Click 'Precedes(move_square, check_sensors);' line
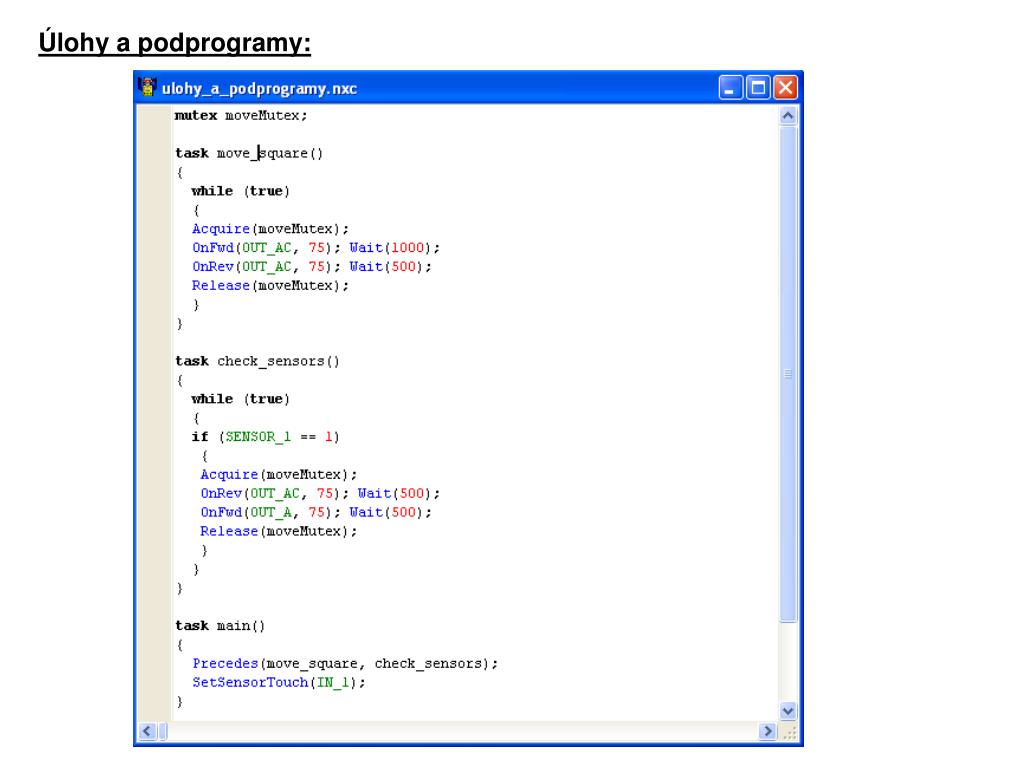The width and height of the screenshot is (1024, 768). 345,664
